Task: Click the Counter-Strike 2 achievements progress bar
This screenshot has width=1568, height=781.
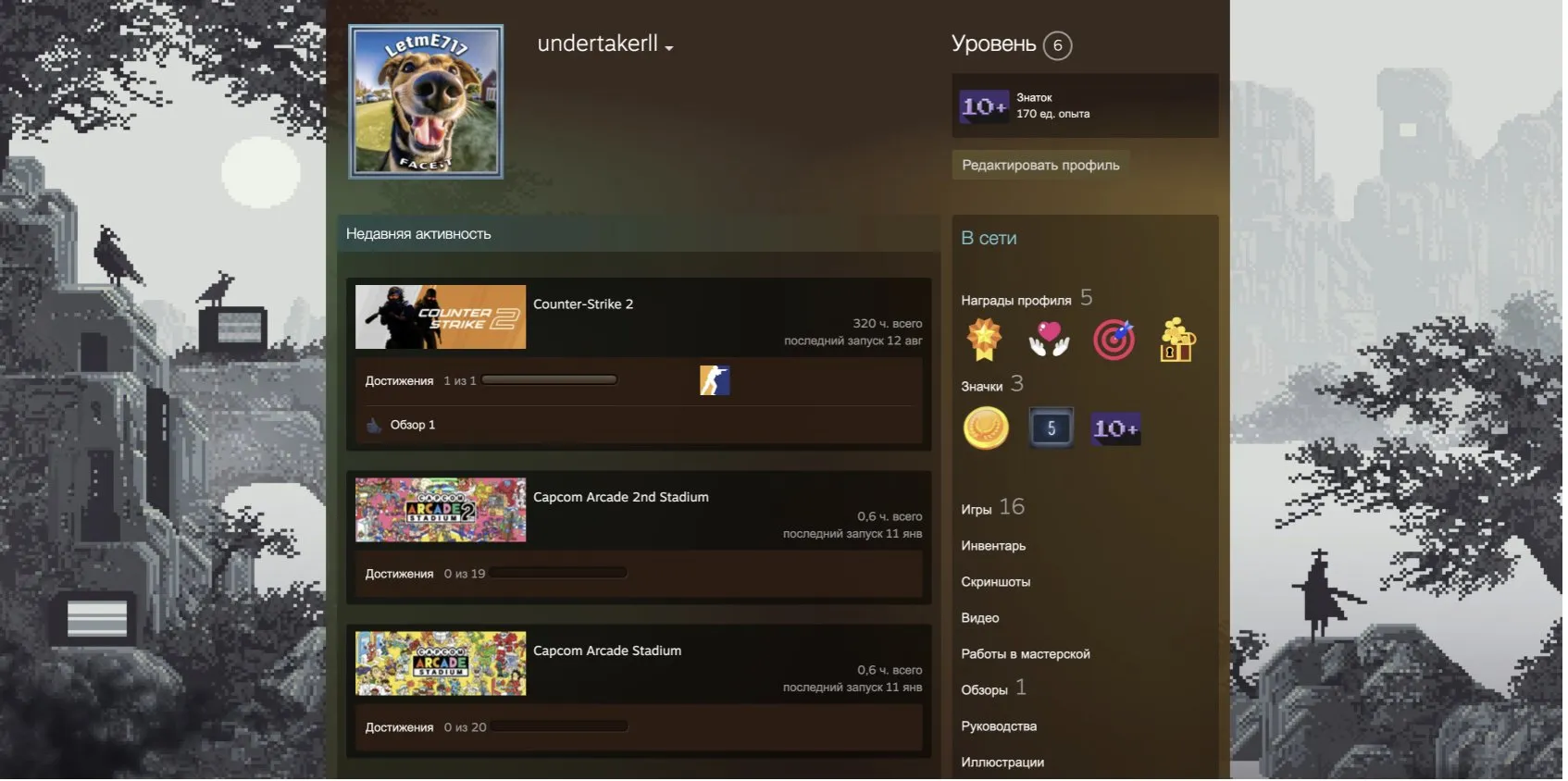Action: pyautogui.click(x=550, y=380)
